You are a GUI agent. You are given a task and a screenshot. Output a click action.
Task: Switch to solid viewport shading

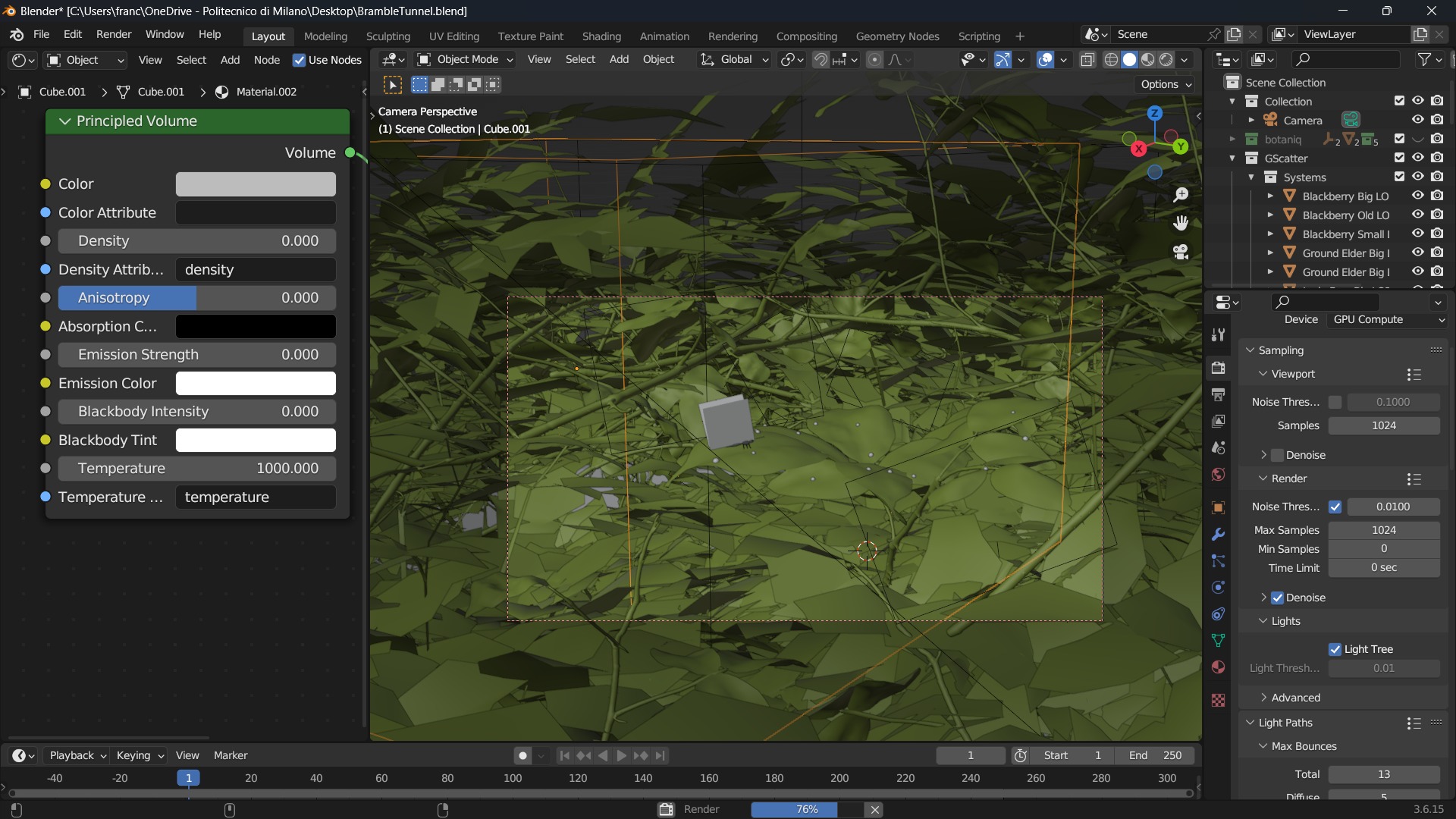click(x=1129, y=59)
